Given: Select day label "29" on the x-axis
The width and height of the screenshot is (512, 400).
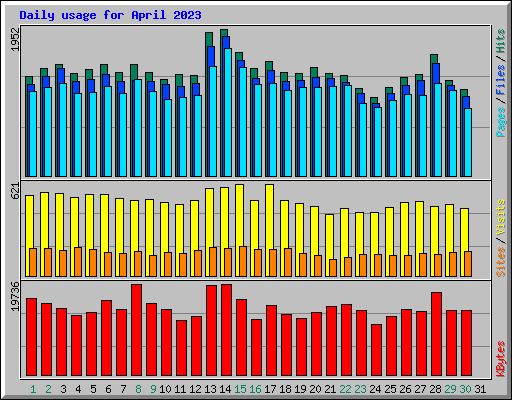Looking at the screenshot, I should 450,389.
